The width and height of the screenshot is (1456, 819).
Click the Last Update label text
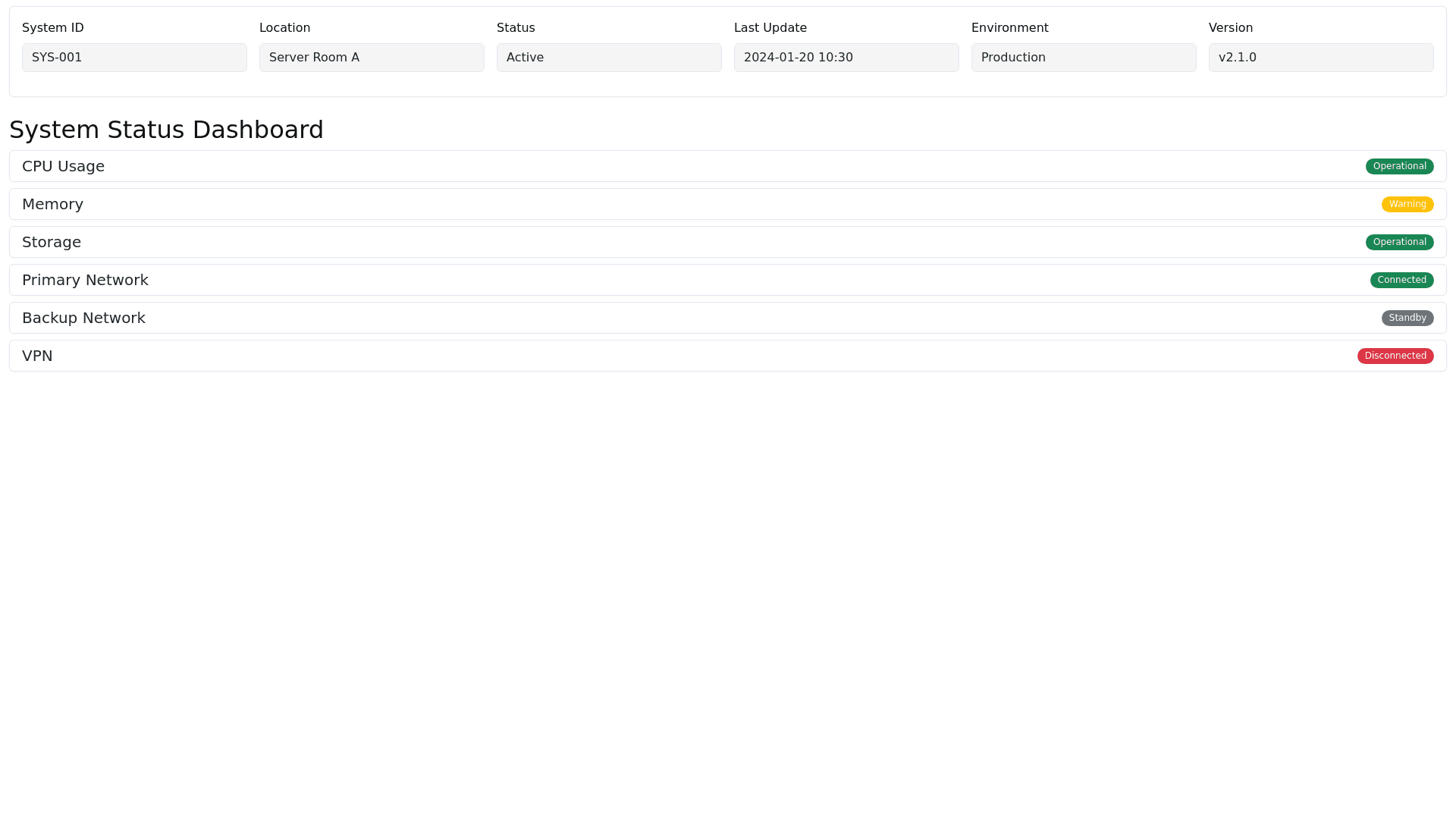(x=770, y=28)
